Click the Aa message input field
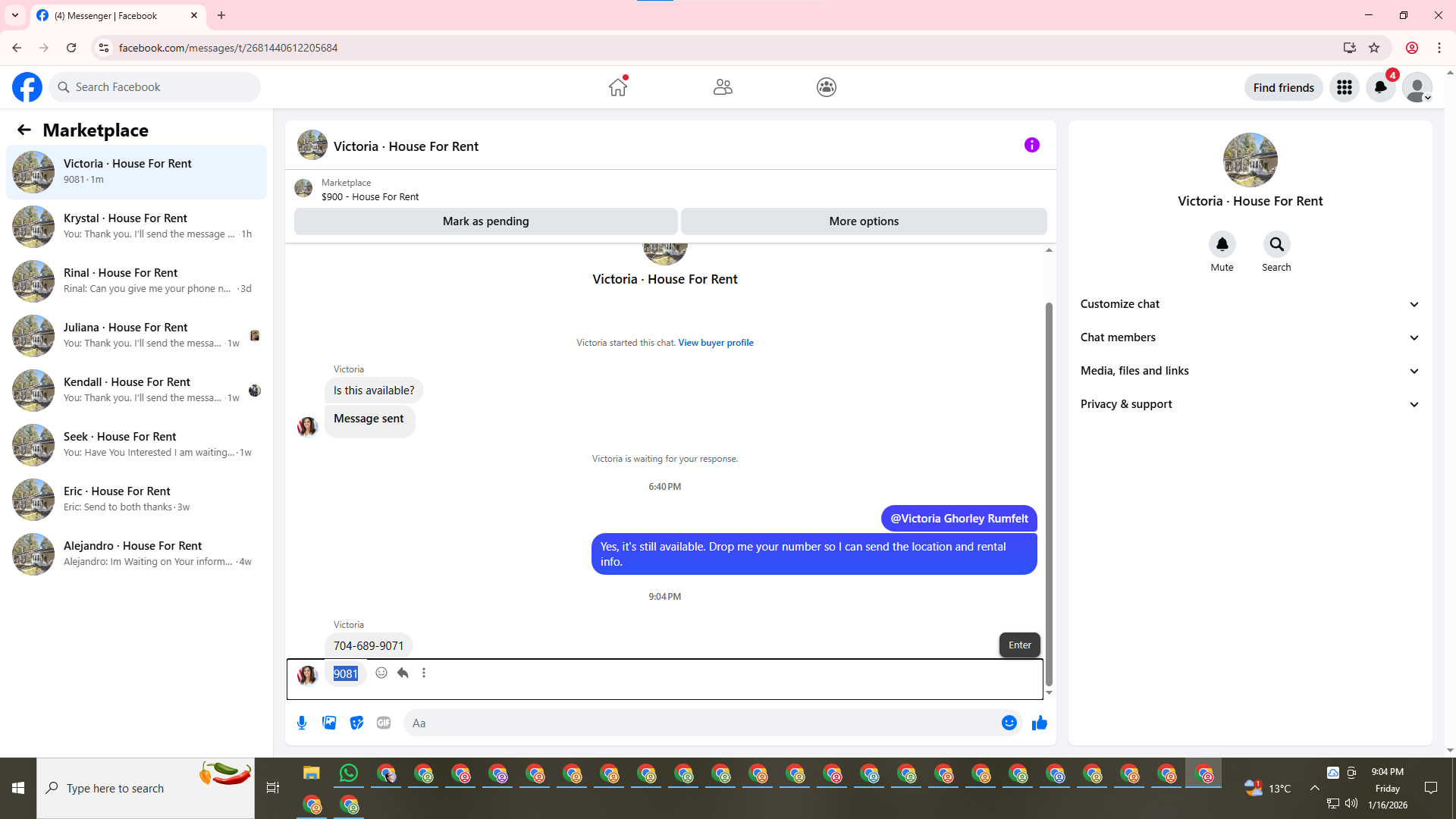The image size is (1456, 819). [701, 723]
